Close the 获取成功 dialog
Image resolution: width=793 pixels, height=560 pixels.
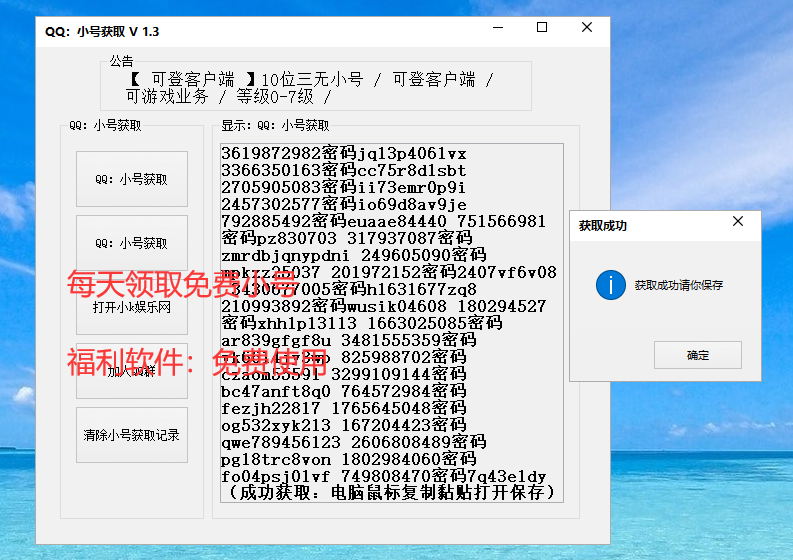click(738, 221)
